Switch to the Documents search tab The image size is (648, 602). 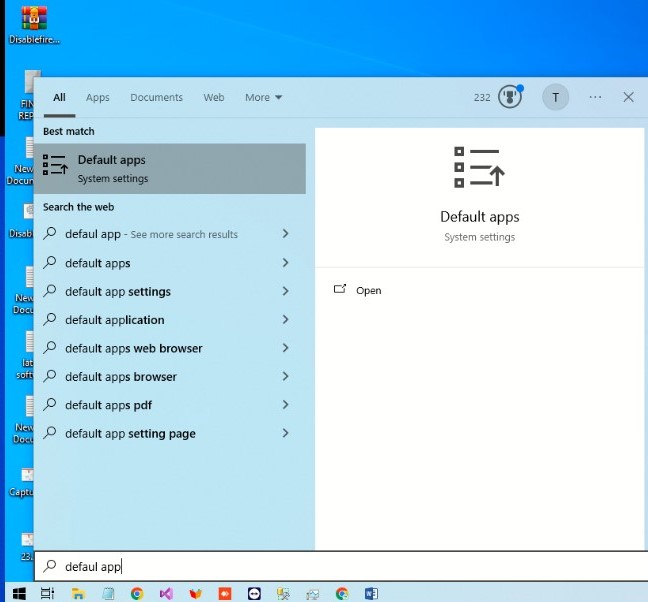[156, 98]
